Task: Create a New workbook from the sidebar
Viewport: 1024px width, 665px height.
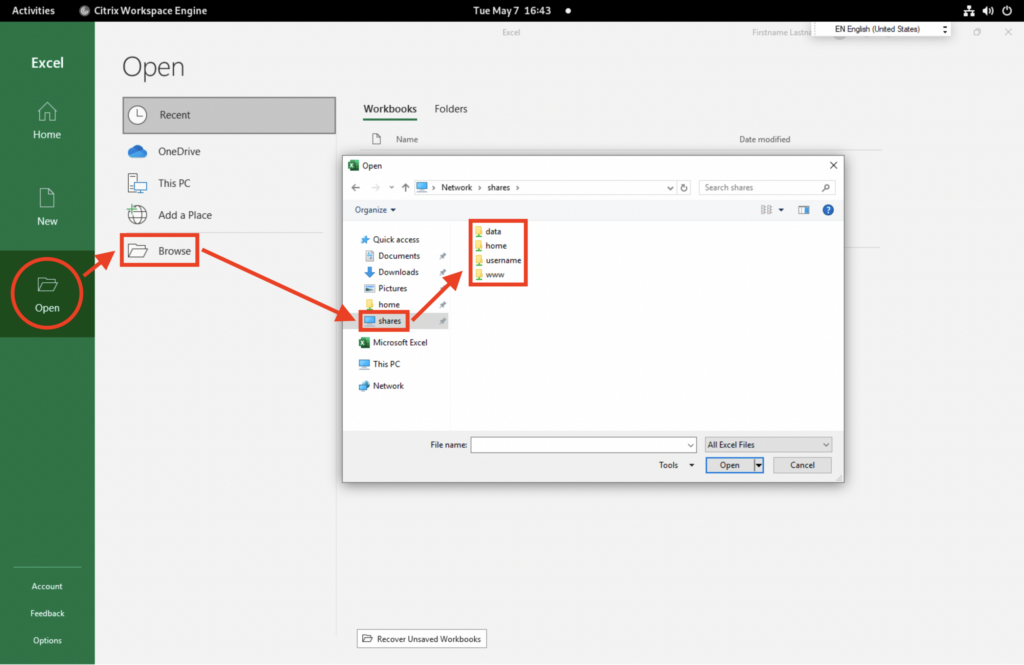Action: pyautogui.click(x=47, y=207)
